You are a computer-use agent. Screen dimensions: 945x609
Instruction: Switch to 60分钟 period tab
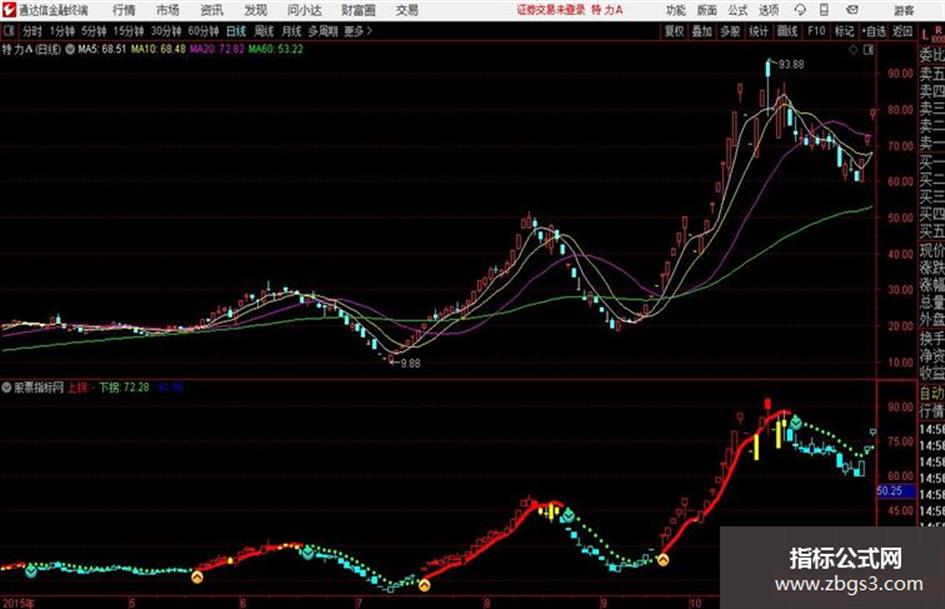tap(204, 31)
